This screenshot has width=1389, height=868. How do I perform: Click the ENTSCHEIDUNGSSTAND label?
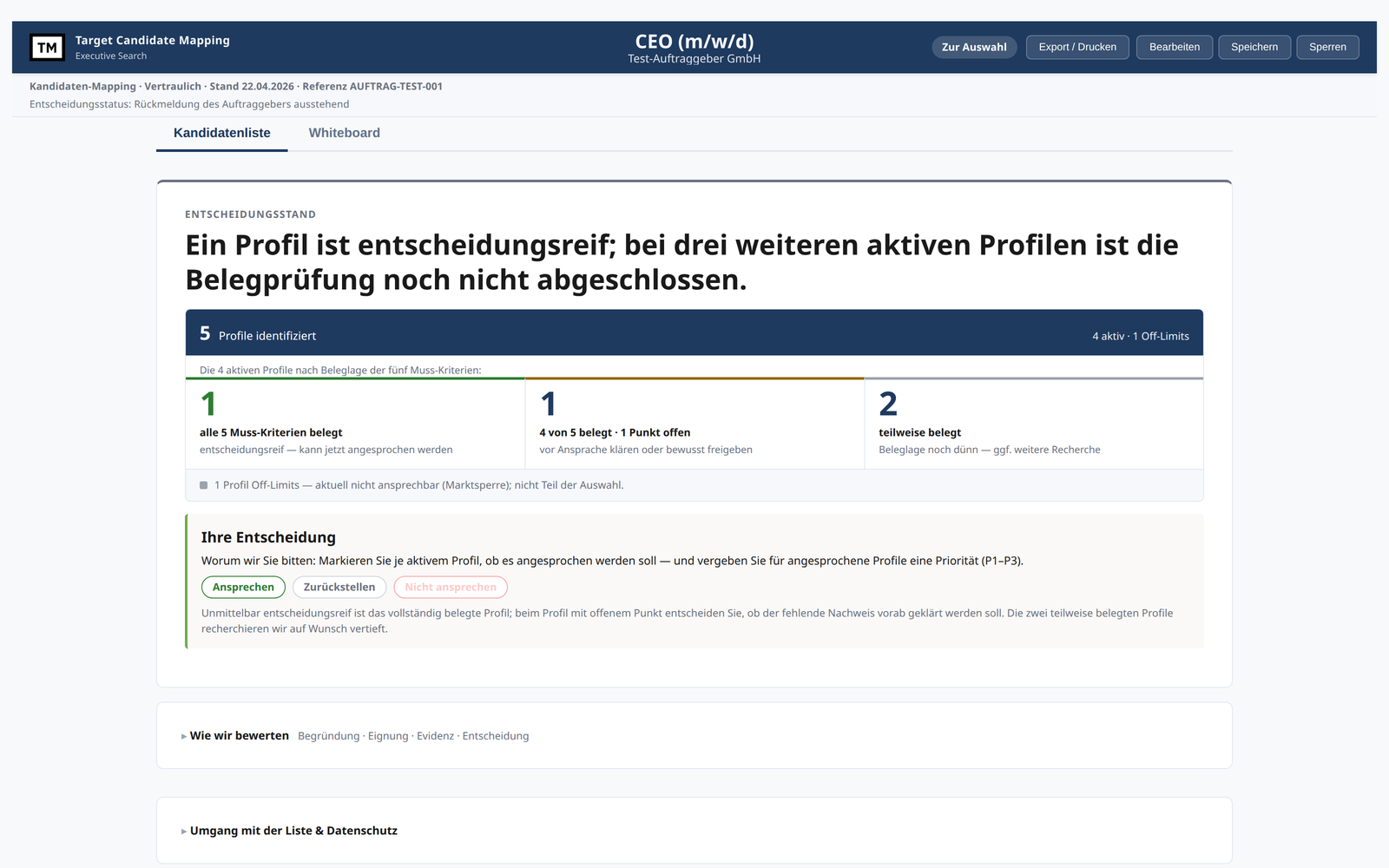[250, 214]
